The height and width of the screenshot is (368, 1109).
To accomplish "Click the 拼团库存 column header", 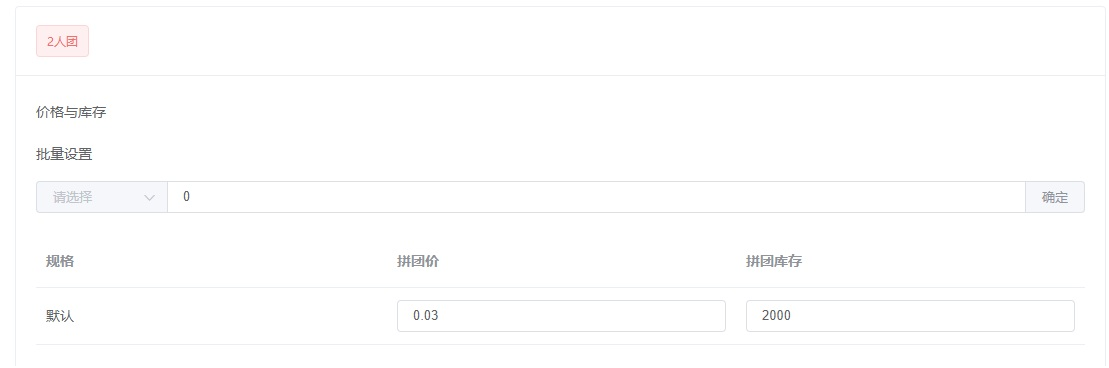I will 774,261.
